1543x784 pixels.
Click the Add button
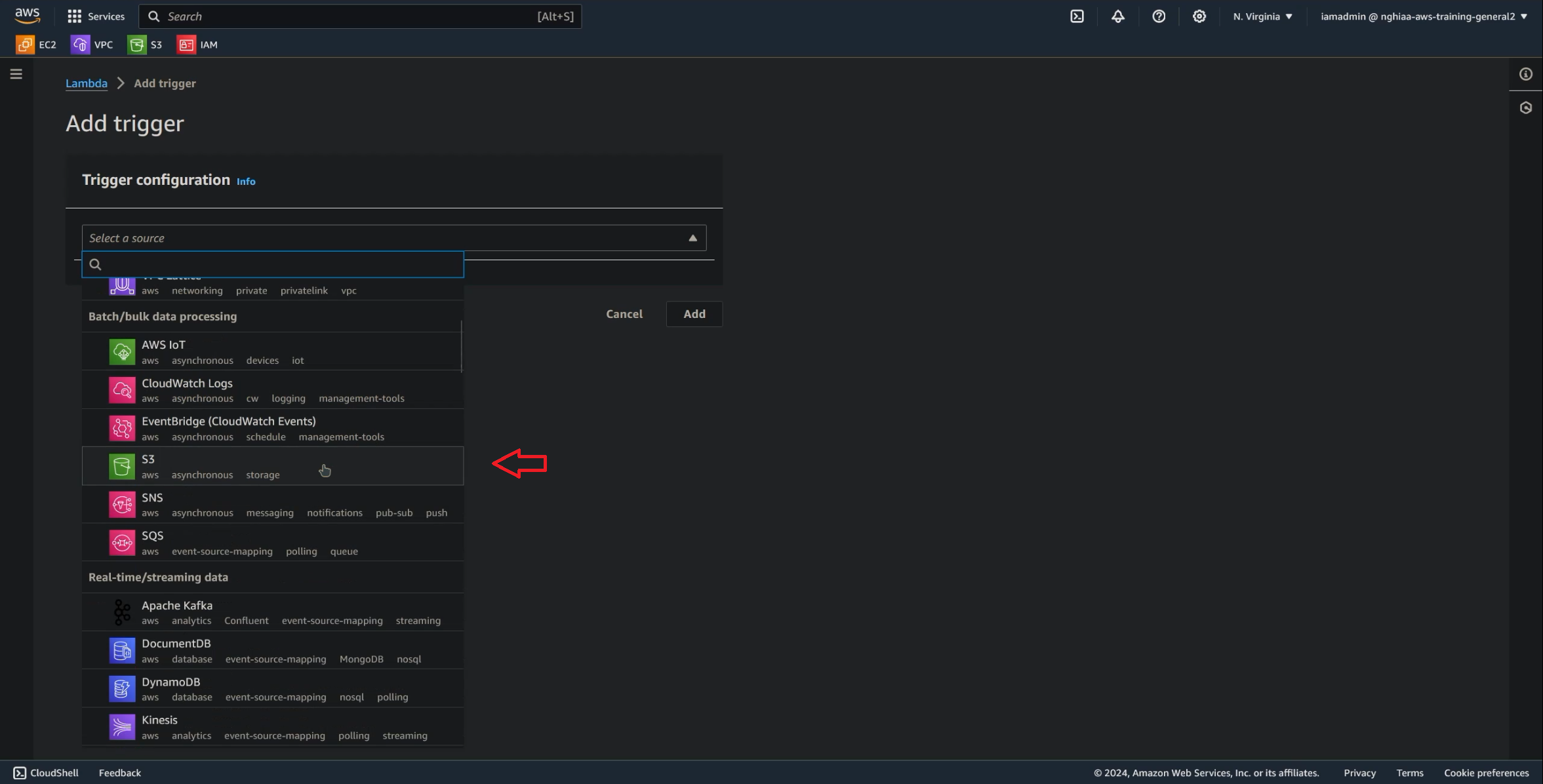click(x=694, y=314)
